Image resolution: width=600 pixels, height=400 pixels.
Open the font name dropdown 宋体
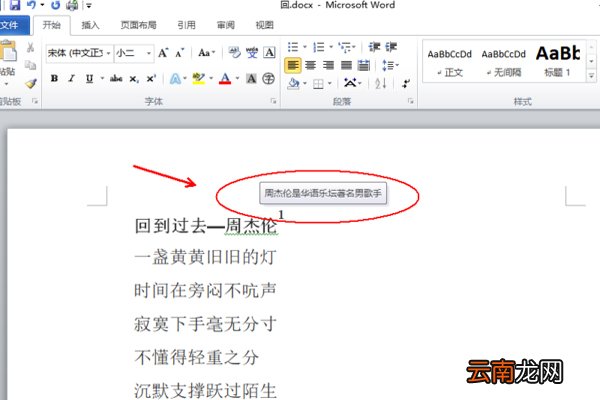(109, 53)
